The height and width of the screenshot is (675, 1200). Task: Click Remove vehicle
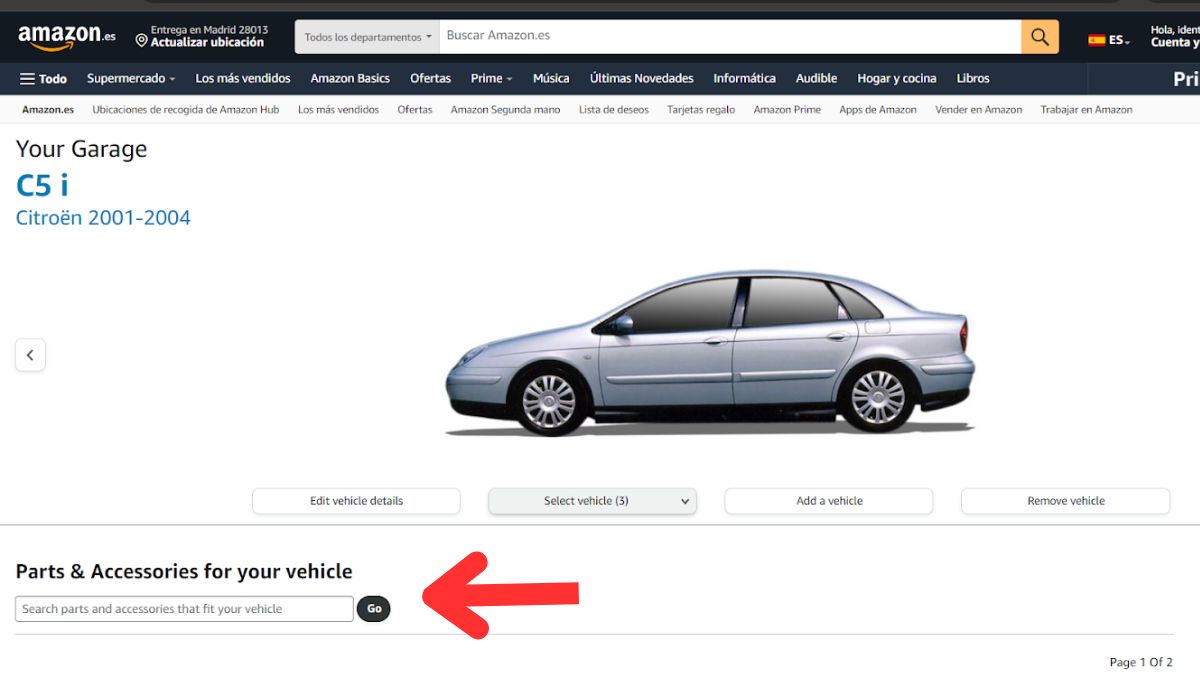pyautogui.click(x=1065, y=500)
